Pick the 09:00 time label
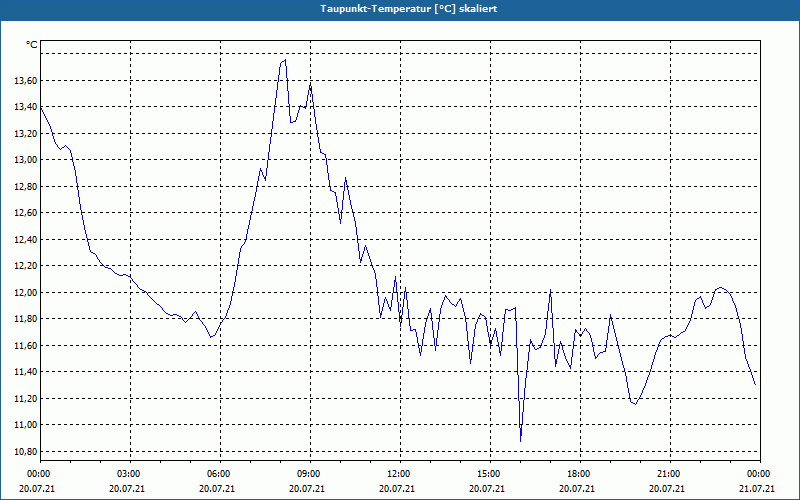This screenshot has width=800, height=500. (310, 474)
